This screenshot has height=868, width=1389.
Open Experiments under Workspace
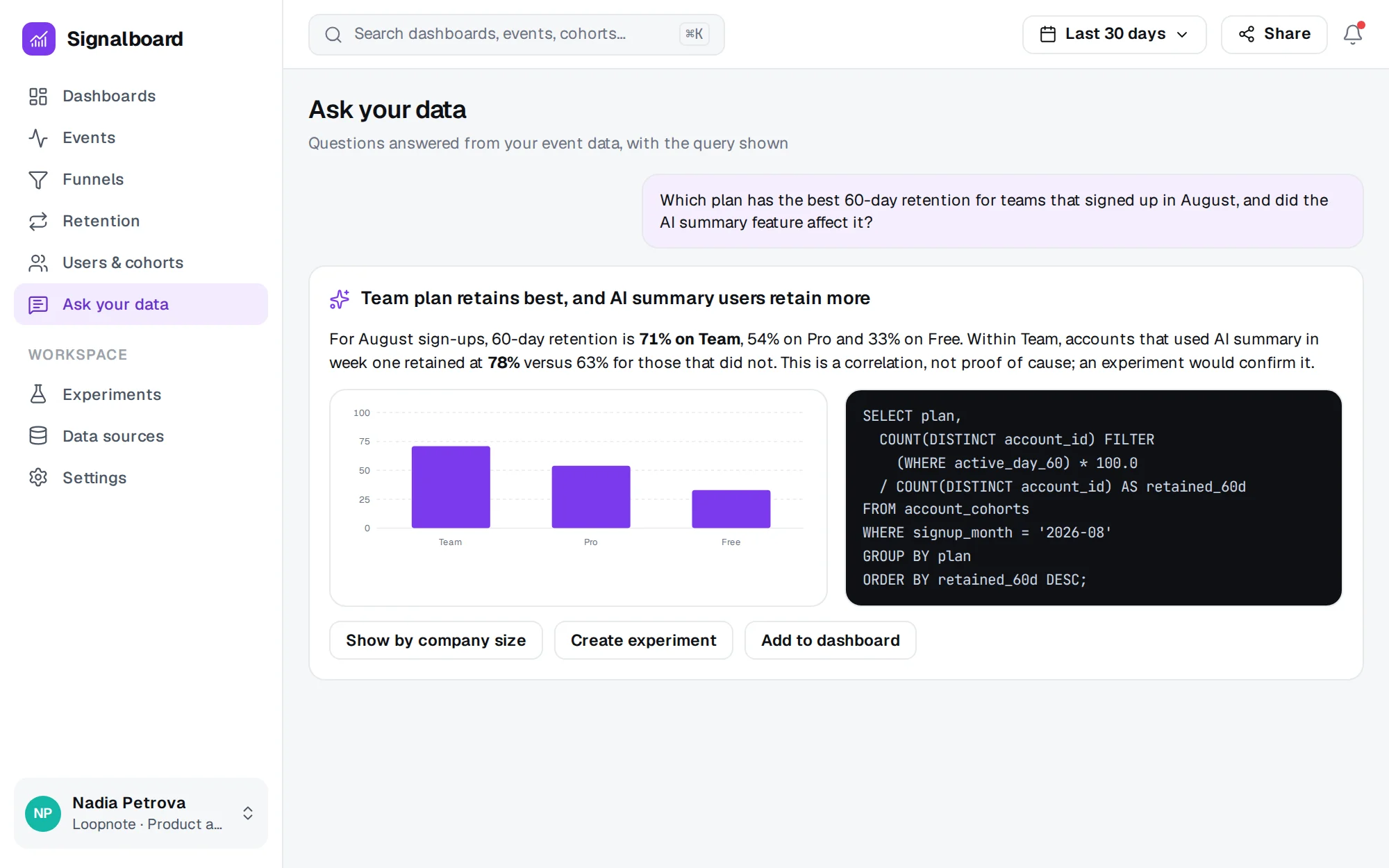click(141, 394)
